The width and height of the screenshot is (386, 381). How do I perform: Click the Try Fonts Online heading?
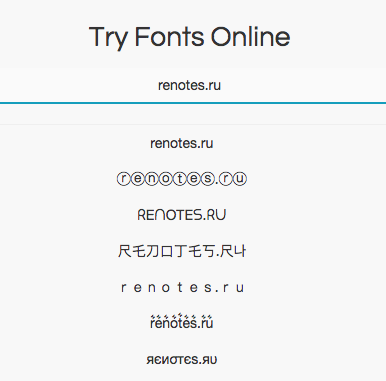pos(189,37)
